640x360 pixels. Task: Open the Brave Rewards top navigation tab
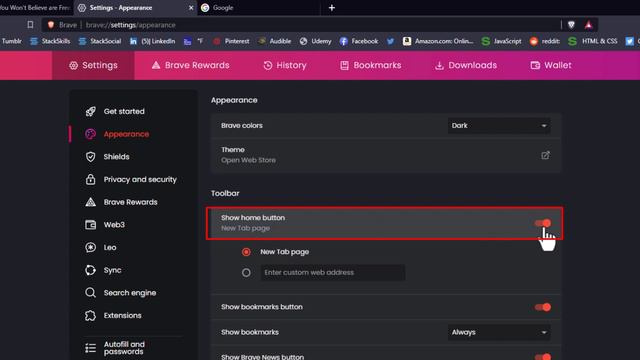190,65
